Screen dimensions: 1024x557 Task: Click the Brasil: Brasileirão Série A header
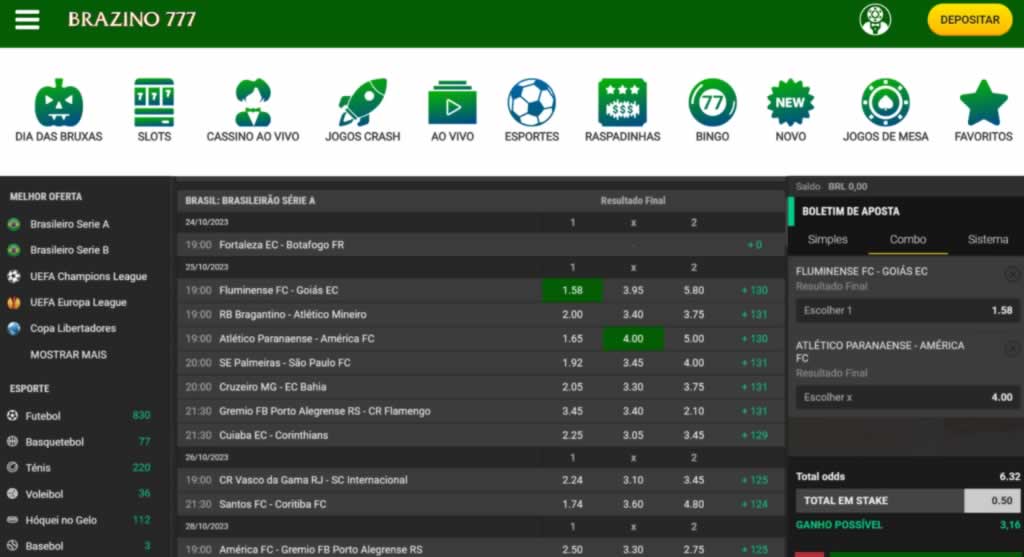[x=250, y=201]
